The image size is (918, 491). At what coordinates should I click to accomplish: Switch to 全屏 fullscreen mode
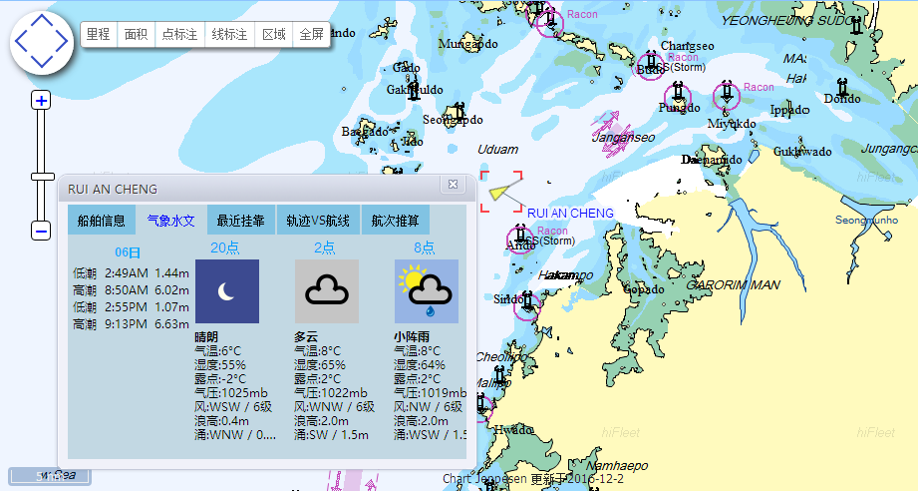pyautogui.click(x=312, y=34)
